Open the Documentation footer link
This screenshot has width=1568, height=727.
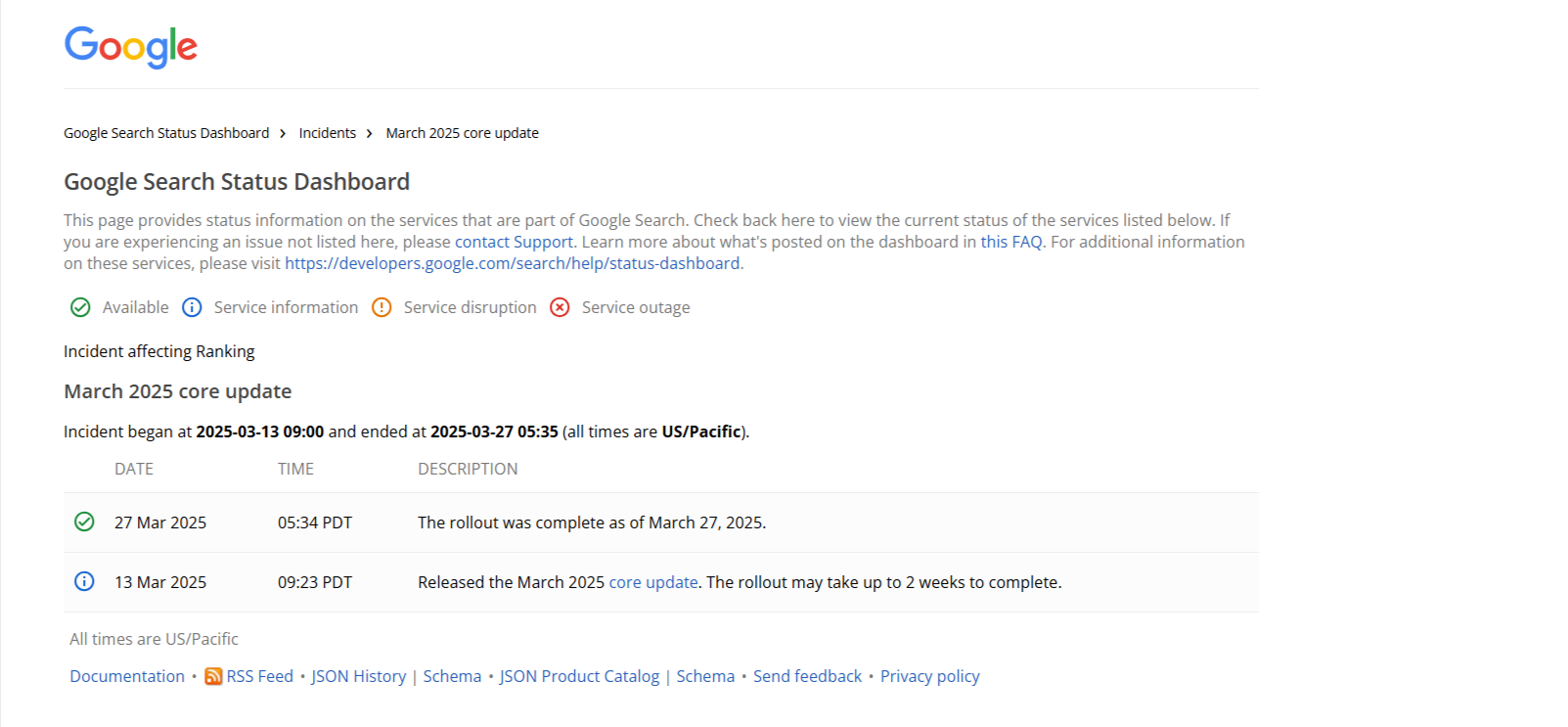(127, 676)
